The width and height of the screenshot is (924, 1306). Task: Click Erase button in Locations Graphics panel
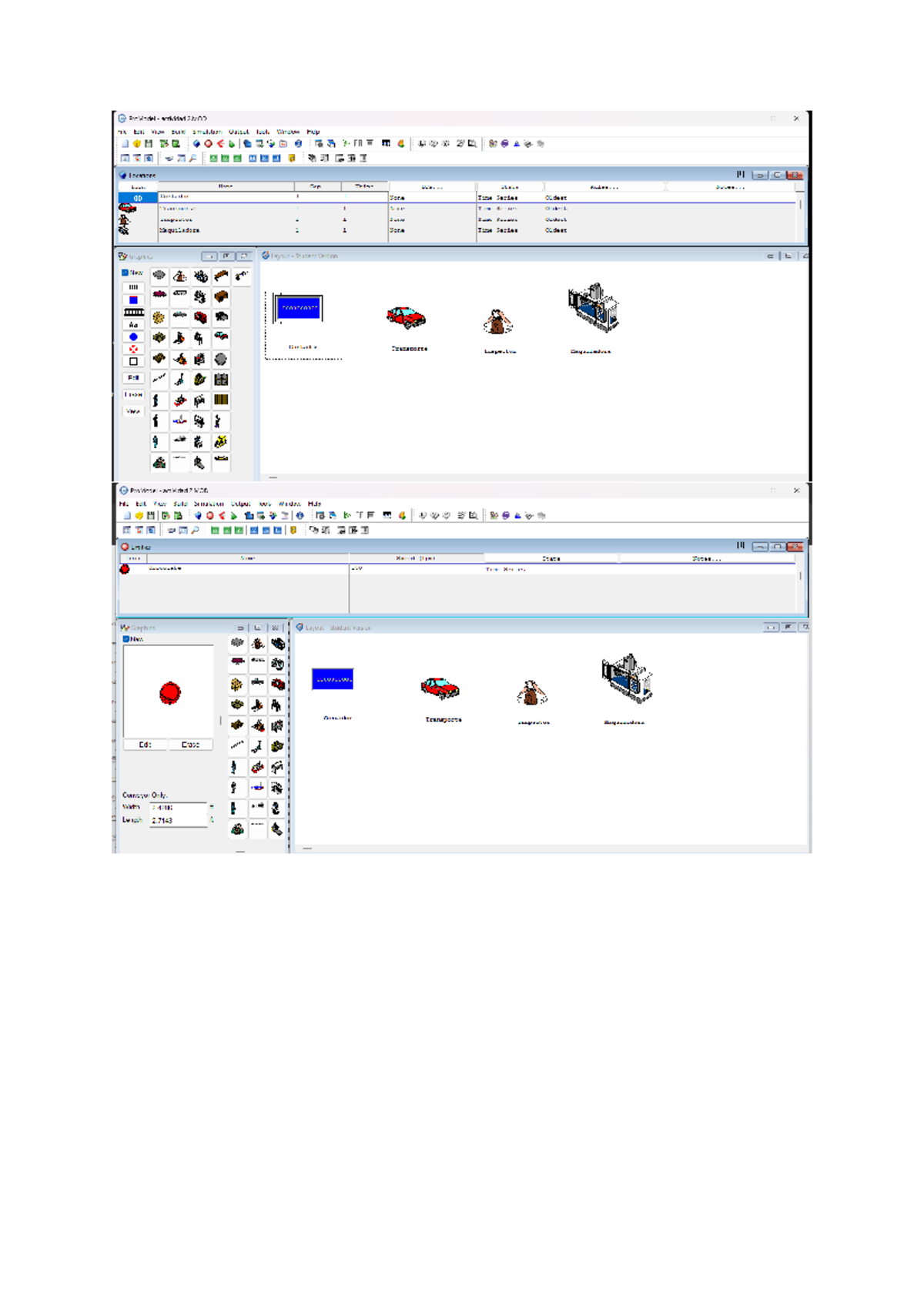click(x=133, y=394)
